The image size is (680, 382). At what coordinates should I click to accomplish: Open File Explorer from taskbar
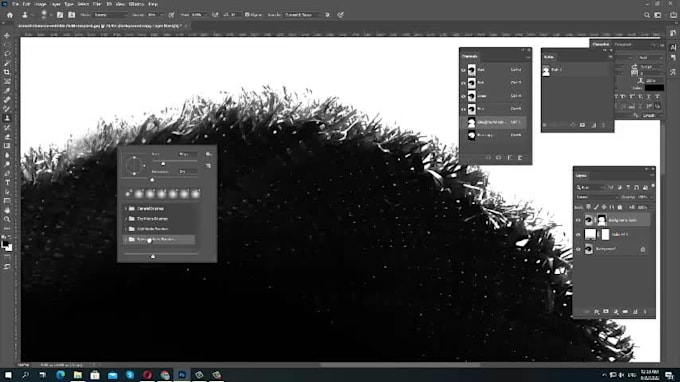78,375
